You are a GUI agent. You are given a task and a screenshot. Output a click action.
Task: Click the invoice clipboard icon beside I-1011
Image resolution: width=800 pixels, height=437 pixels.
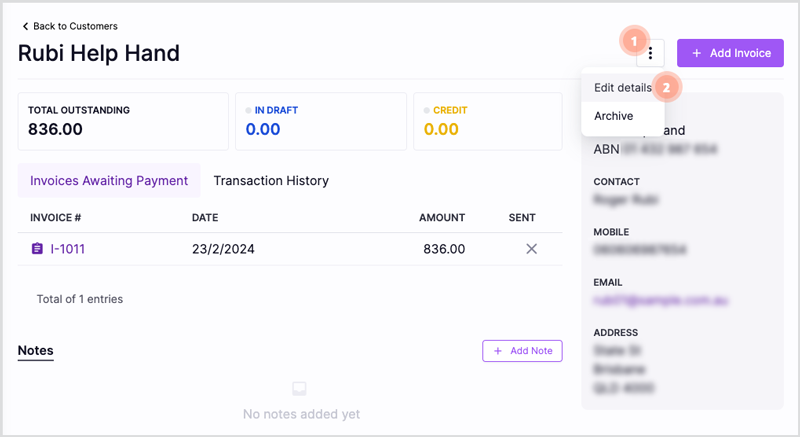pos(37,249)
